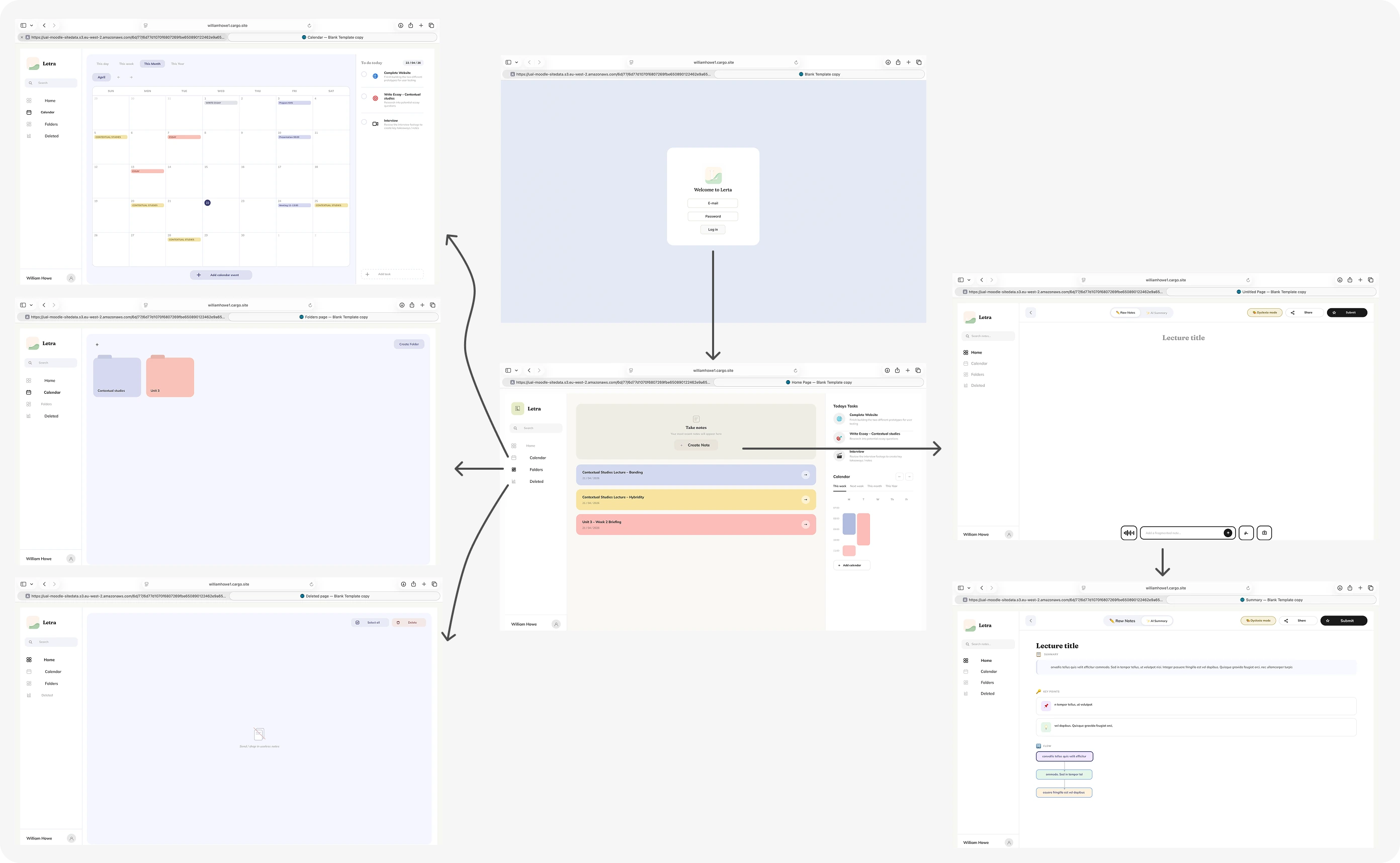Image resolution: width=1400 pixels, height=863 pixels.
Task: Click profile avatar beside William Howe in Home window
Action: click(x=556, y=625)
